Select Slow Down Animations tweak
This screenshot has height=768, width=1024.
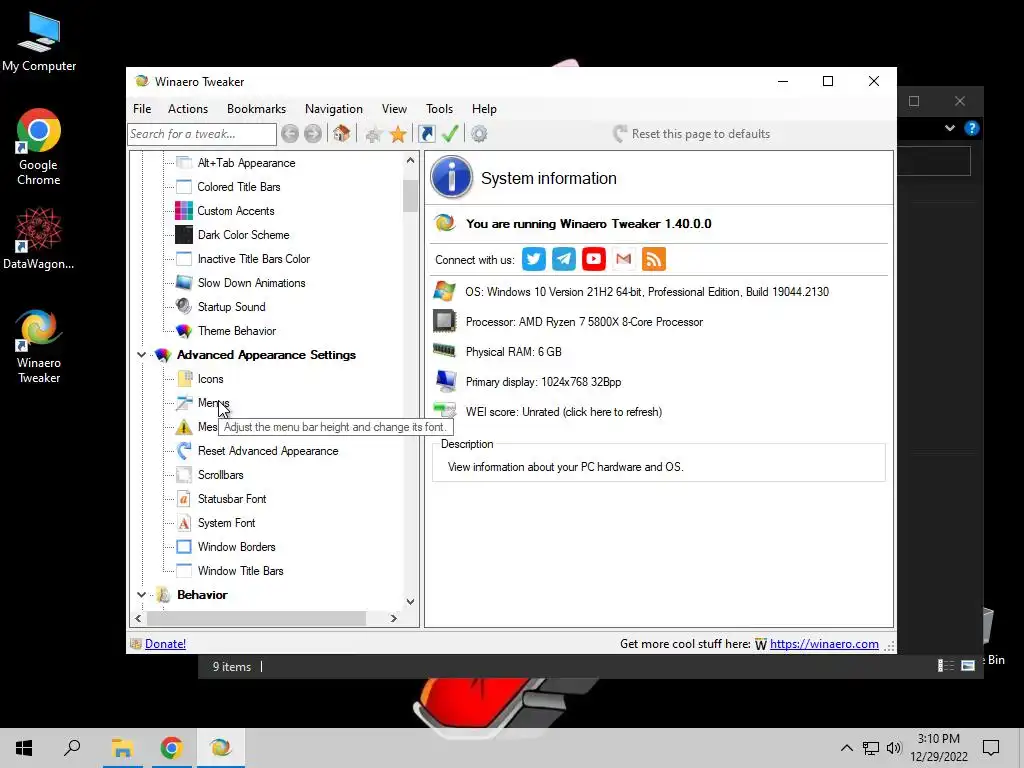click(251, 283)
